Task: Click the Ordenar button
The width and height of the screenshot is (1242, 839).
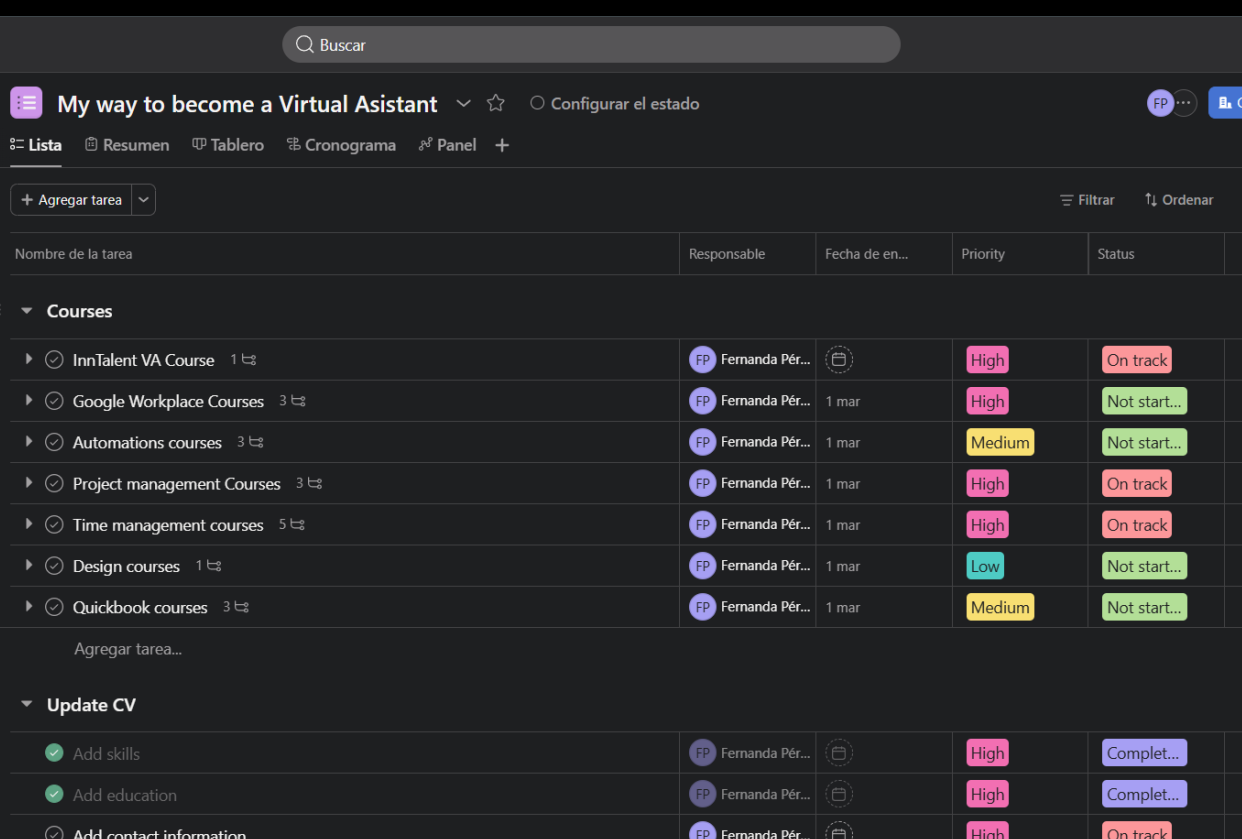Action: point(1178,200)
